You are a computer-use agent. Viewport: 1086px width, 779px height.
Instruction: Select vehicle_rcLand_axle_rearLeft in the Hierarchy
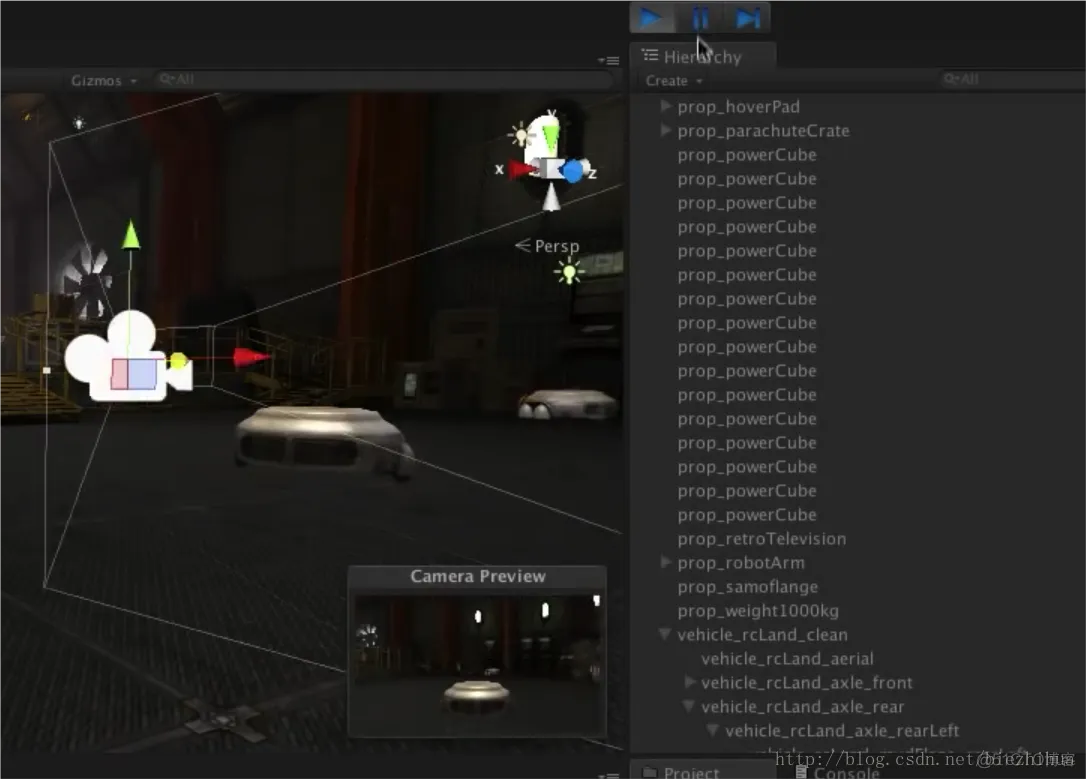pyautogui.click(x=842, y=731)
